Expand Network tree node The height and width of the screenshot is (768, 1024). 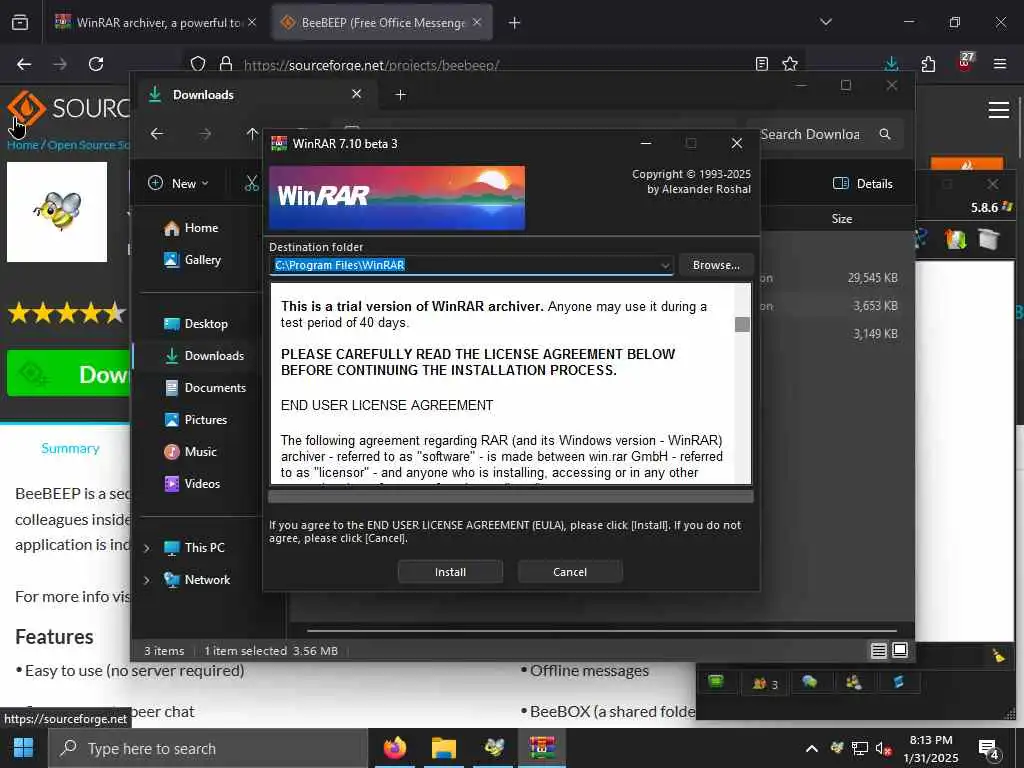[x=147, y=580]
